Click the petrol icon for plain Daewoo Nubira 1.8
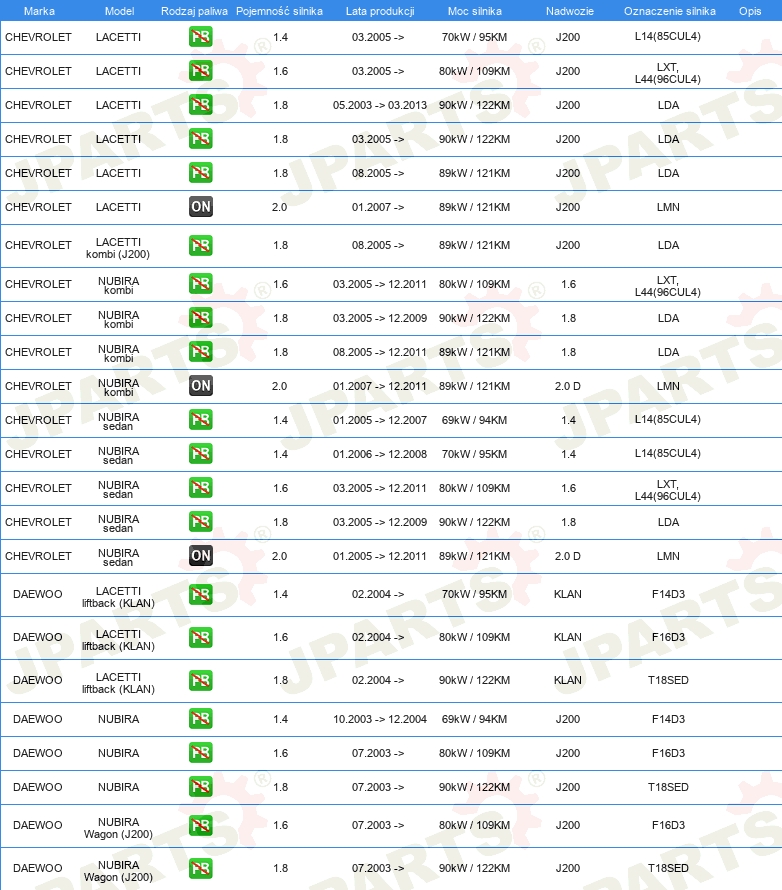Screen dimensions: 782x890 click(201, 787)
